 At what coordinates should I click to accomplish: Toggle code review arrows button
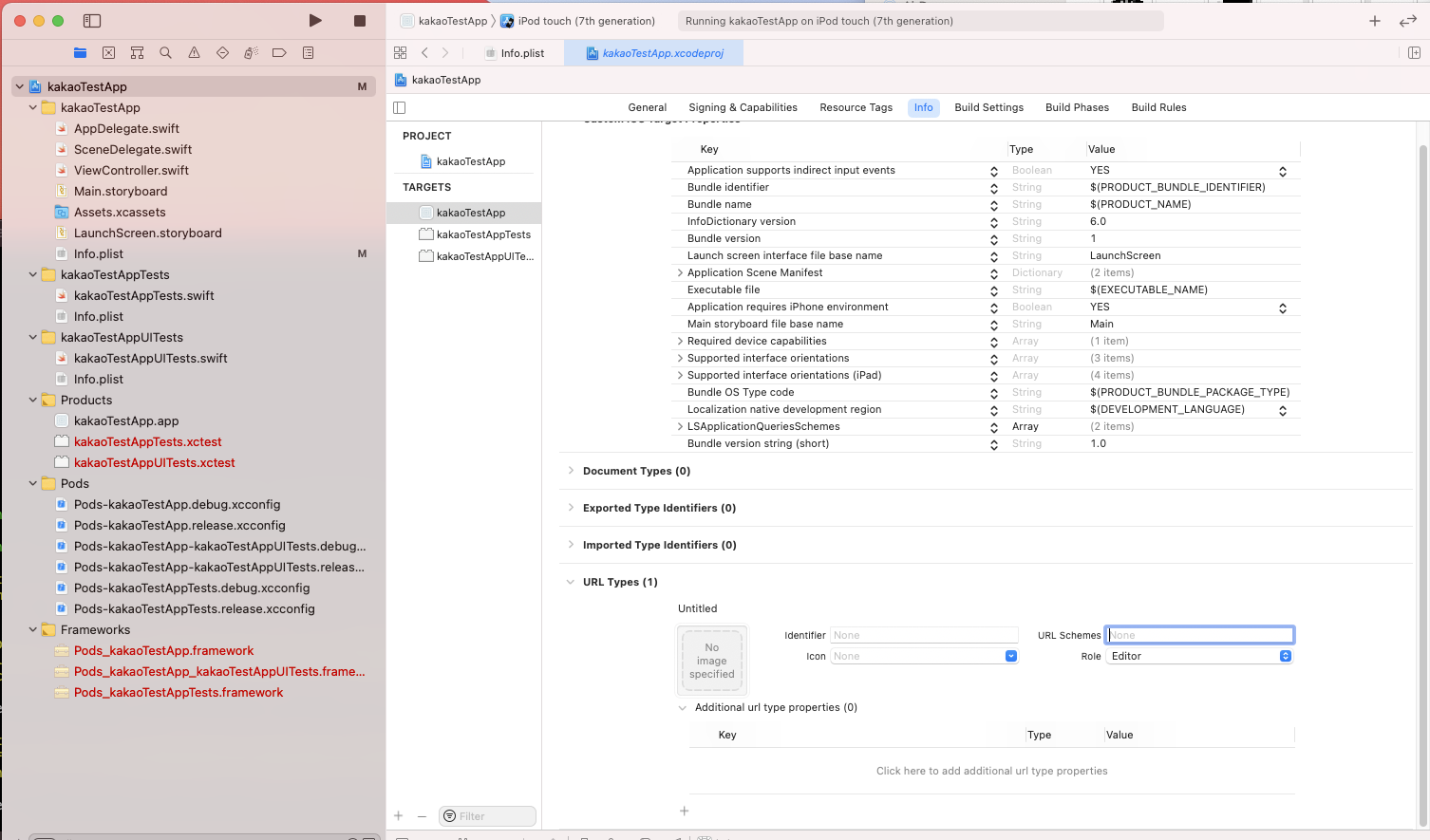(1408, 21)
